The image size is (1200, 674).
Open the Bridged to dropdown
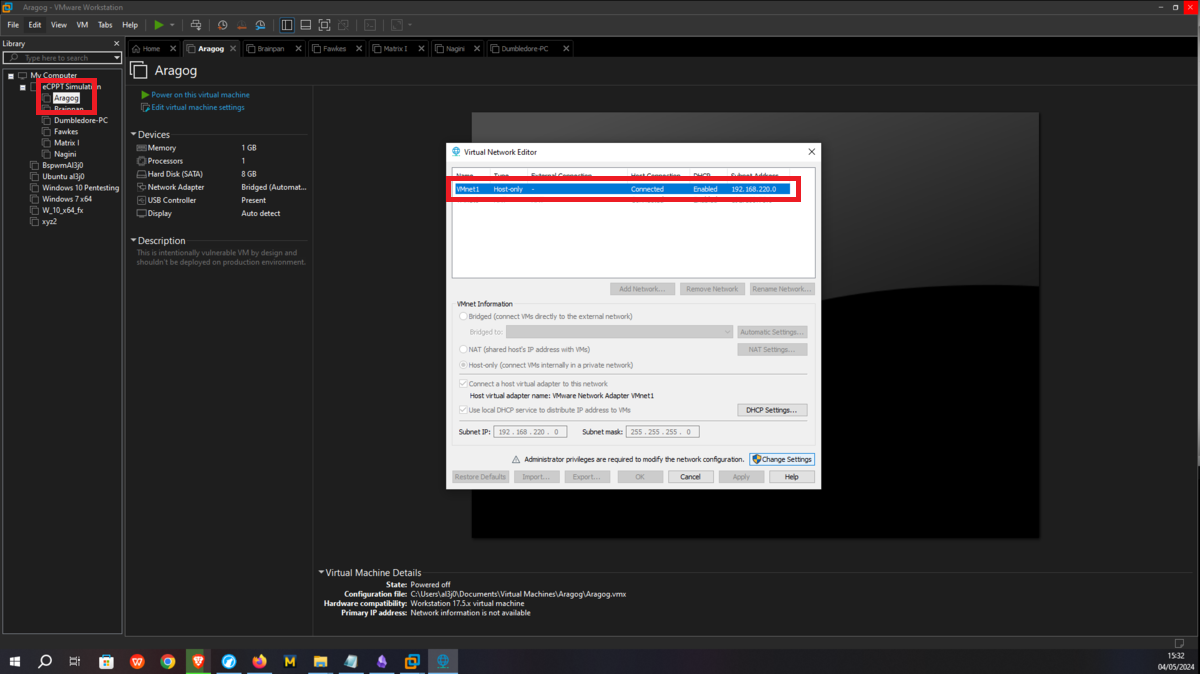tap(619, 332)
